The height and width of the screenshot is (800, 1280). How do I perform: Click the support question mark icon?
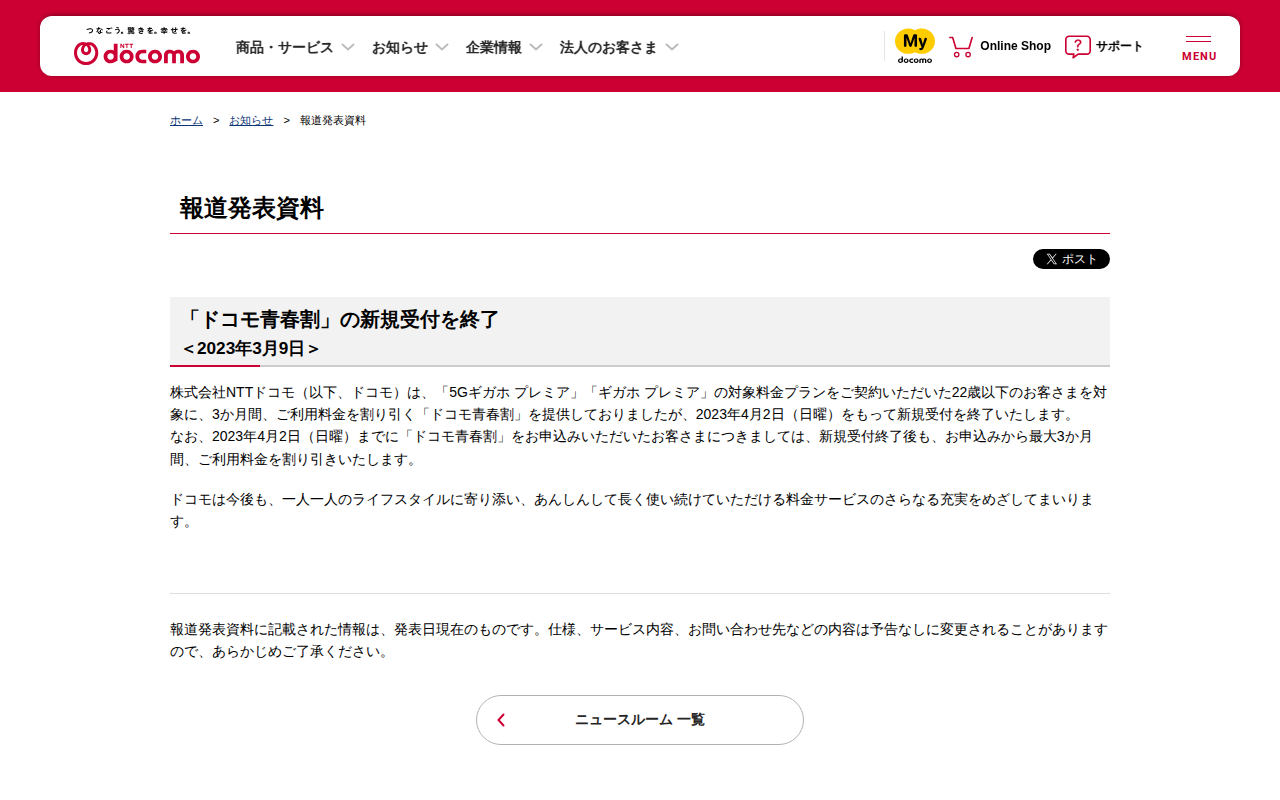pos(1077,46)
